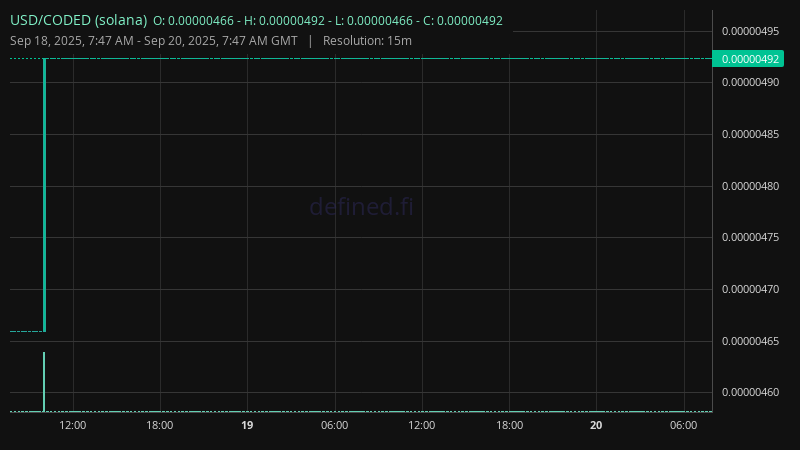The width and height of the screenshot is (800, 450).
Task: Click the 0.00000465 price axis label
Action: tap(751, 341)
